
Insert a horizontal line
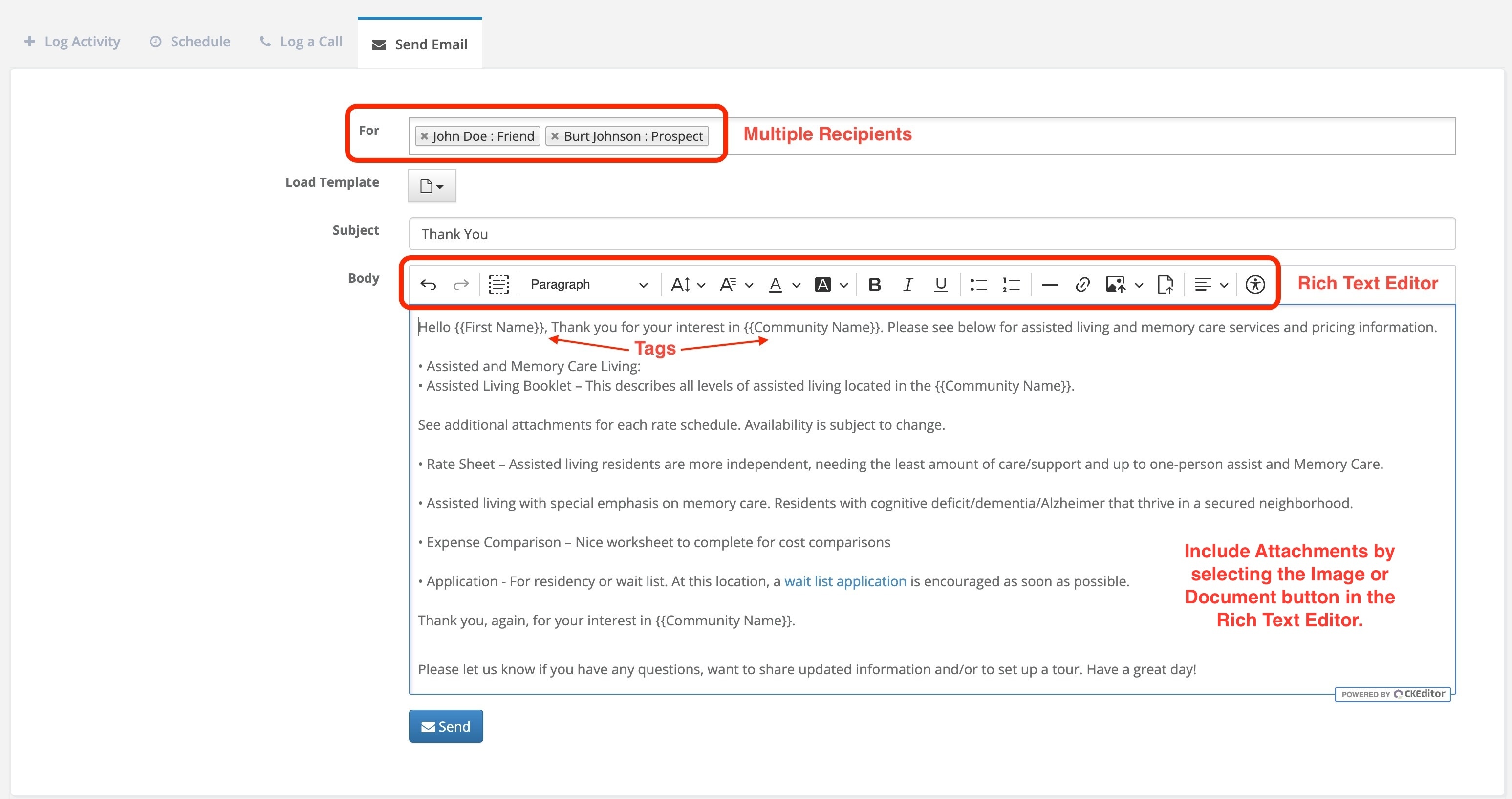coord(1050,285)
